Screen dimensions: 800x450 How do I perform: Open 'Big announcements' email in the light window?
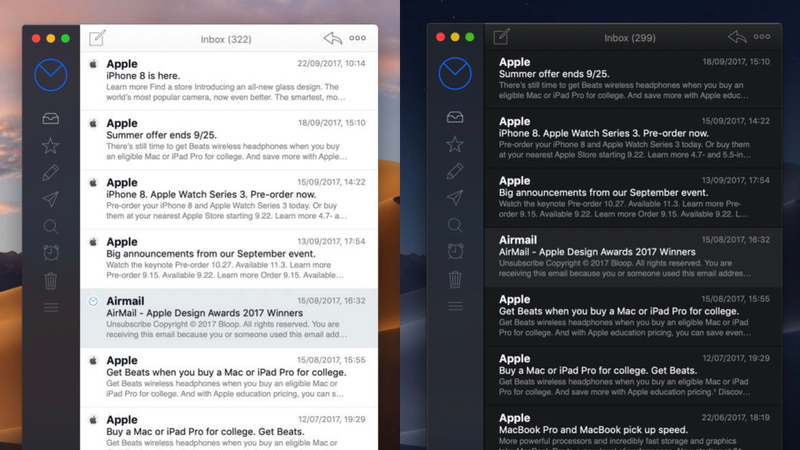point(229,258)
